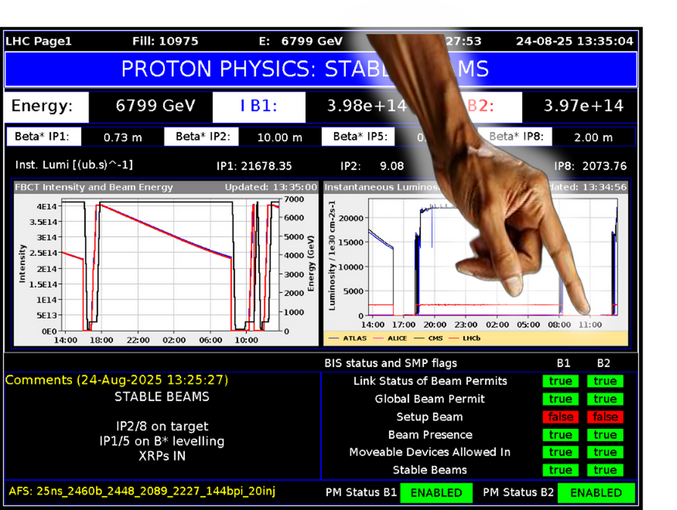Select the FBCT Intensity and Beam Energy title
This screenshot has width=677, height=510.
click(94, 187)
